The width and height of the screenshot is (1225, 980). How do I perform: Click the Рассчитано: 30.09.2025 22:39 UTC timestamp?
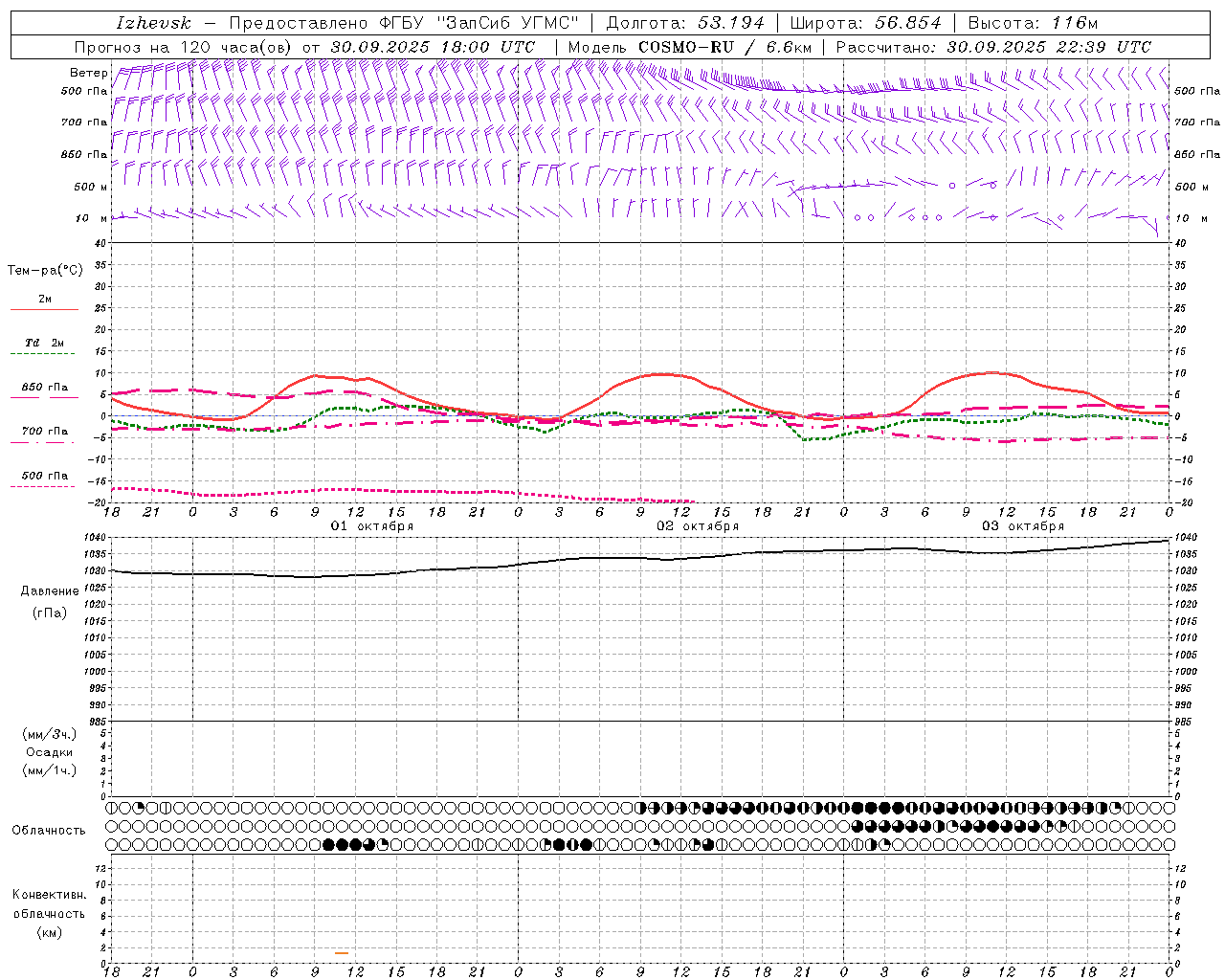993,47
